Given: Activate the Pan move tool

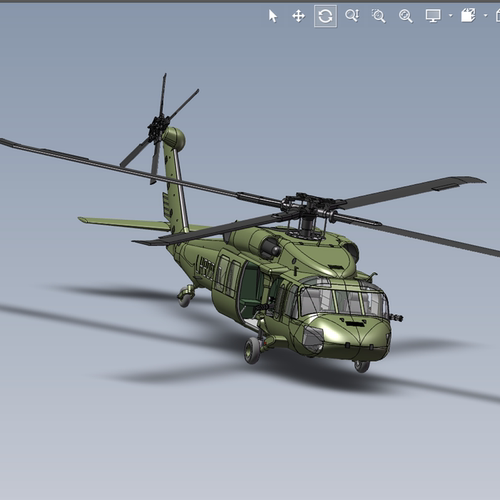Looking at the screenshot, I should [x=298, y=16].
